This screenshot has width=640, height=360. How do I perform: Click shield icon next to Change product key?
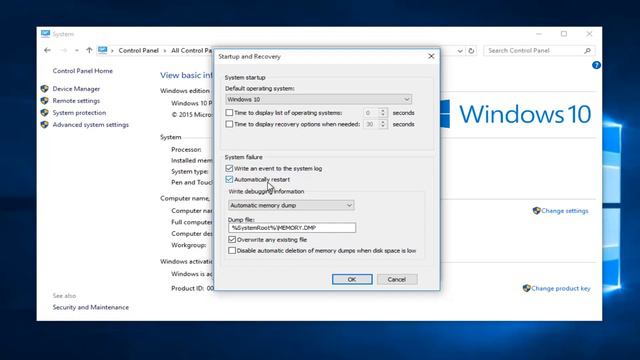pos(527,288)
